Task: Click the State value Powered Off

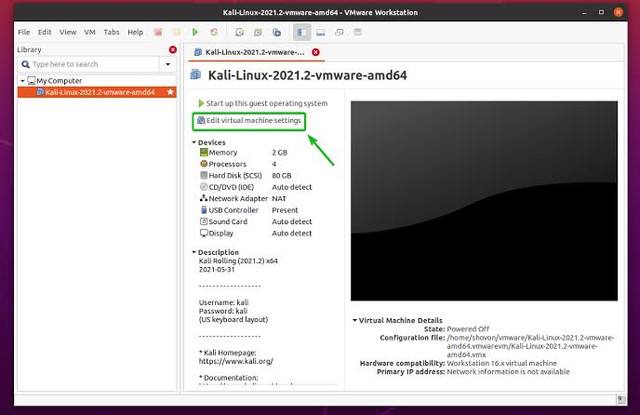Action: (x=468, y=329)
